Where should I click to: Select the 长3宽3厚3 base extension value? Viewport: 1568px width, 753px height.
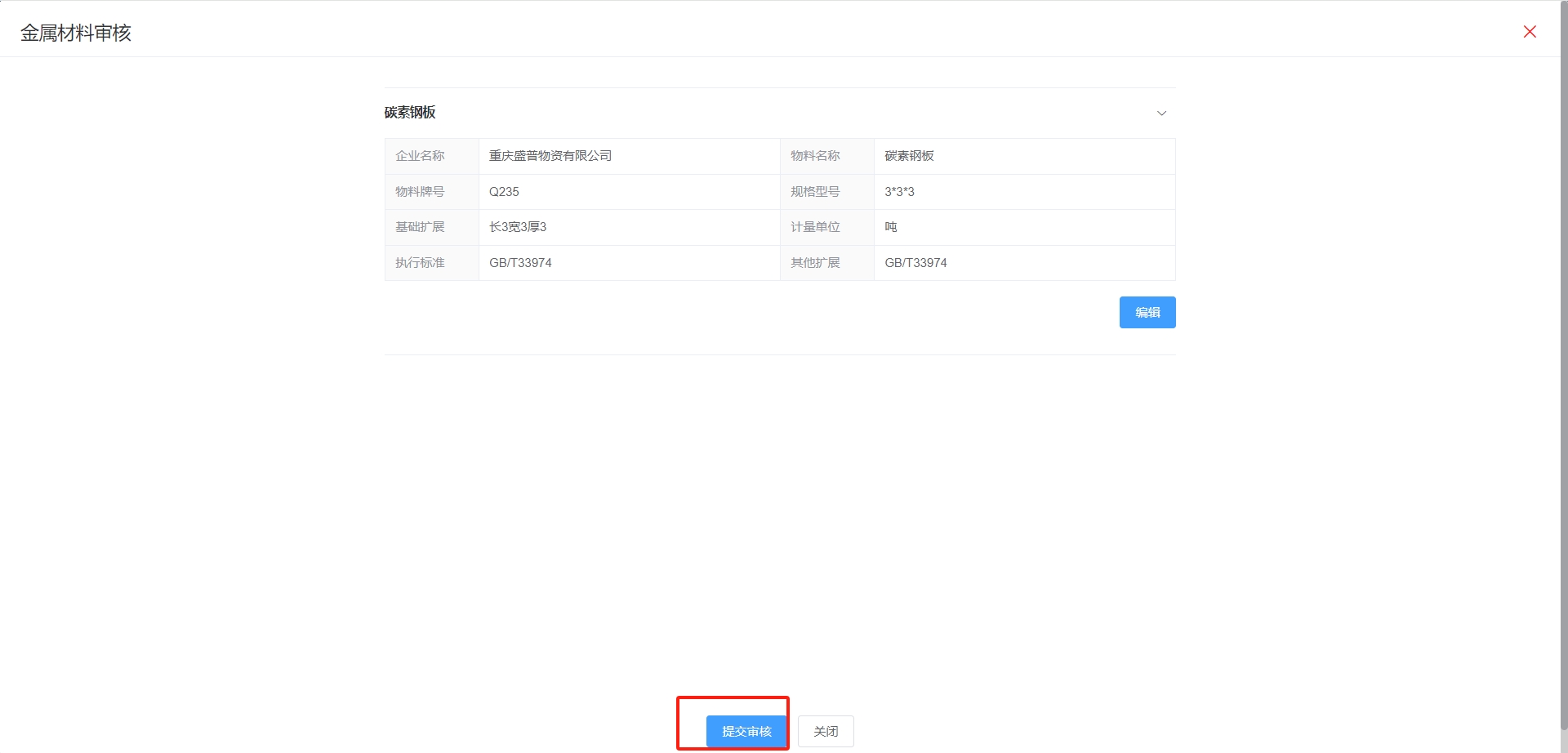tap(518, 227)
